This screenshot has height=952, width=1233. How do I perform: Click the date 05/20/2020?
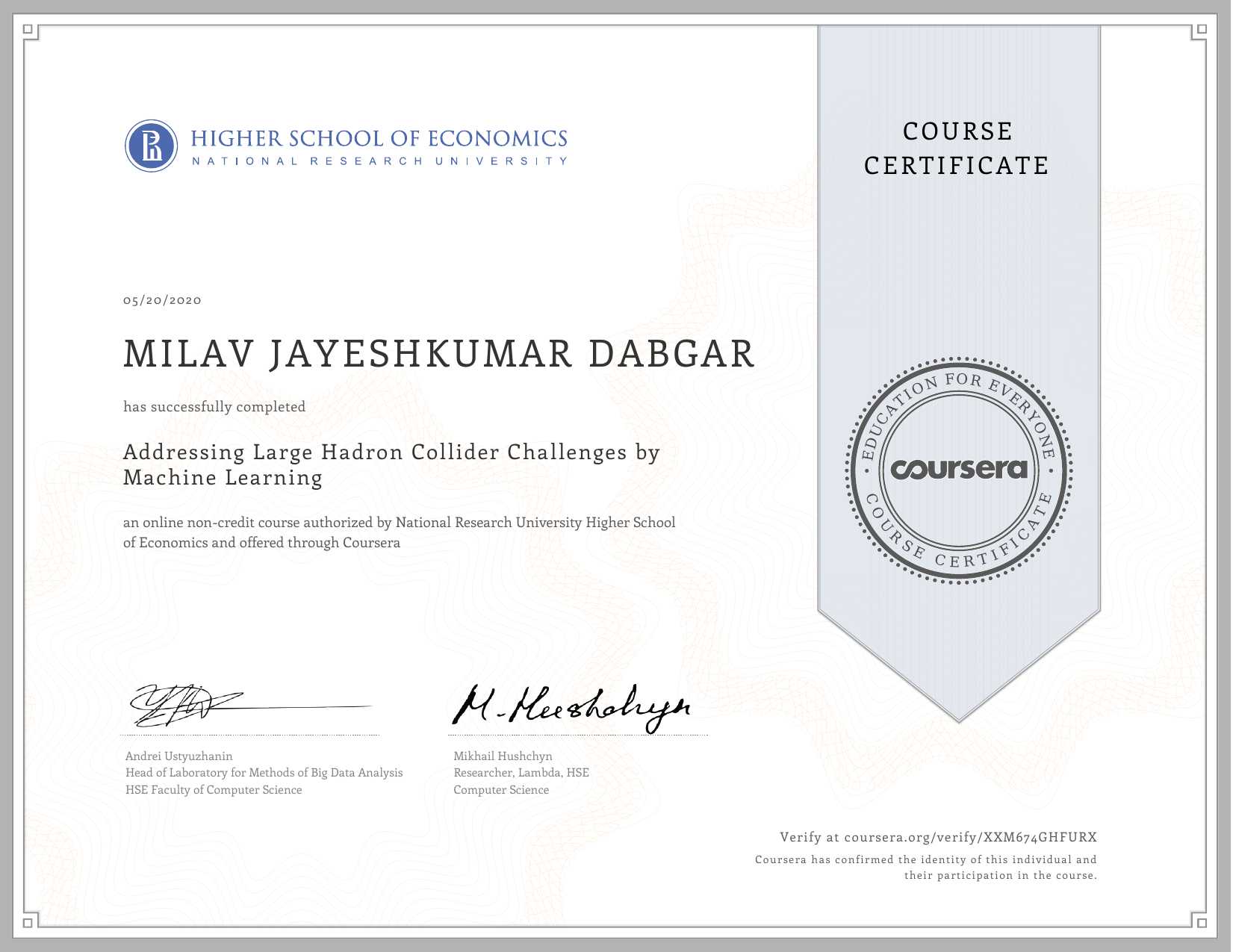tap(163, 300)
